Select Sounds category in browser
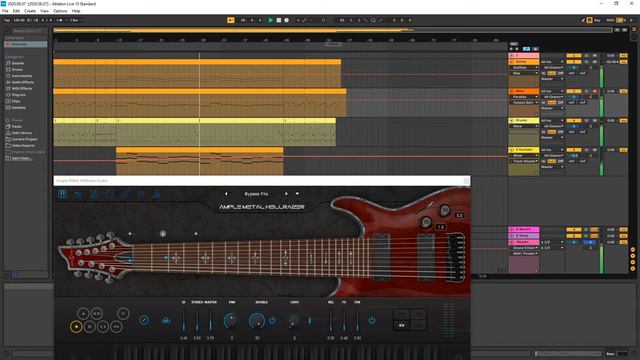Screen dimensions: 640x360 pyautogui.click(x=18, y=63)
